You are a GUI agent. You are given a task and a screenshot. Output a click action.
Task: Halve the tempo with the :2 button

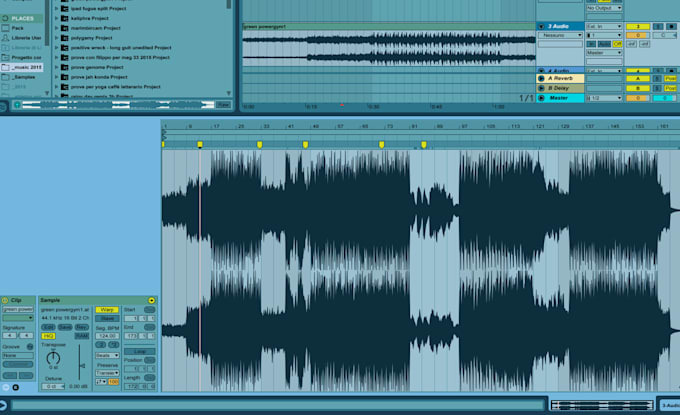coord(101,345)
